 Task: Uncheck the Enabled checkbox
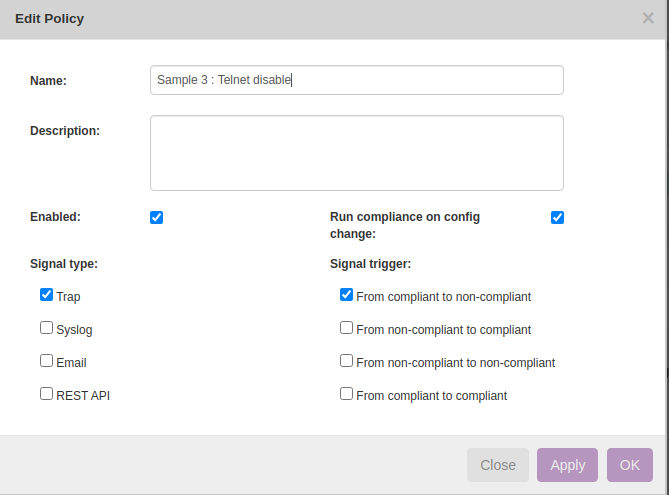157,217
